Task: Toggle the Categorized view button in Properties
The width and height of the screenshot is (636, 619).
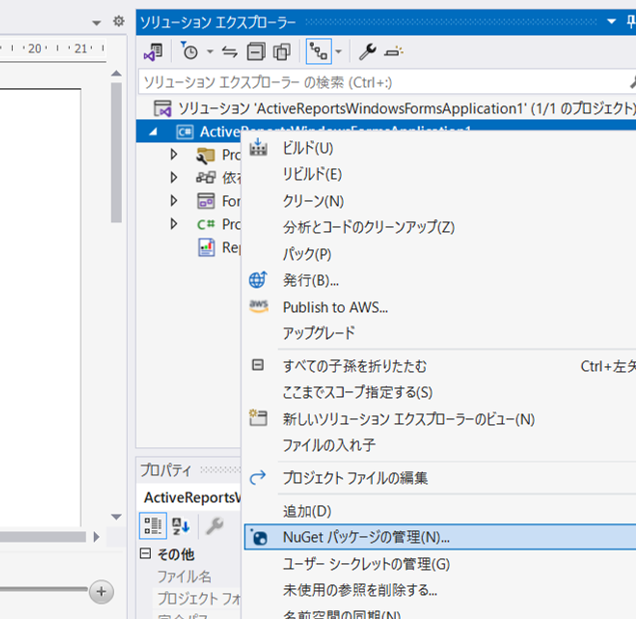Action: click(x=153, y=526)
